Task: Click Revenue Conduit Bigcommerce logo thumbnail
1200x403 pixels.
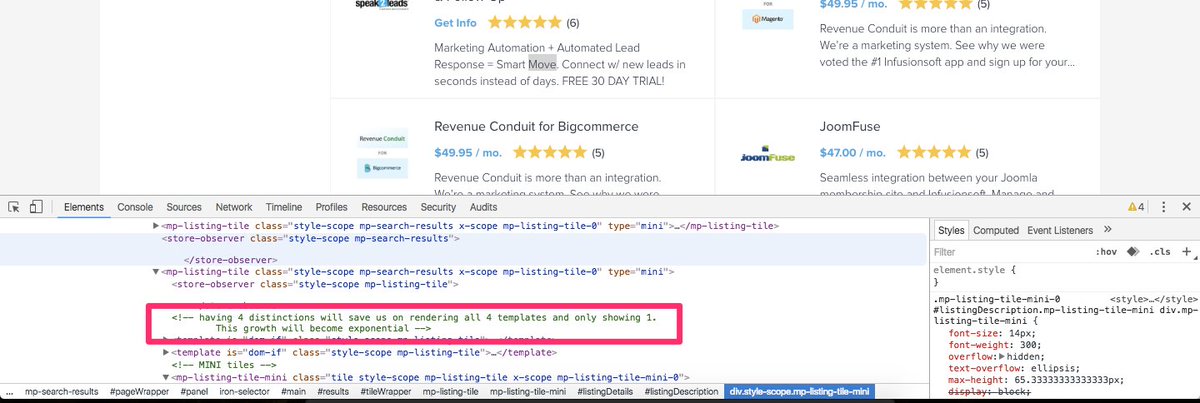Action: pyautogui.click(x=382, y=153)
